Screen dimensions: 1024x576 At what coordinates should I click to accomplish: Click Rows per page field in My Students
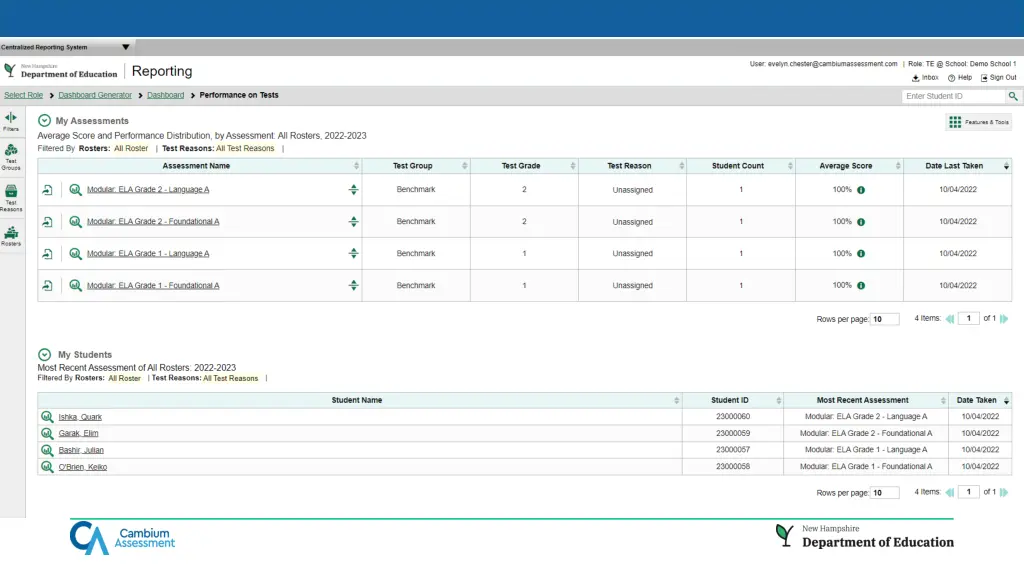click(x=884, y=493)
